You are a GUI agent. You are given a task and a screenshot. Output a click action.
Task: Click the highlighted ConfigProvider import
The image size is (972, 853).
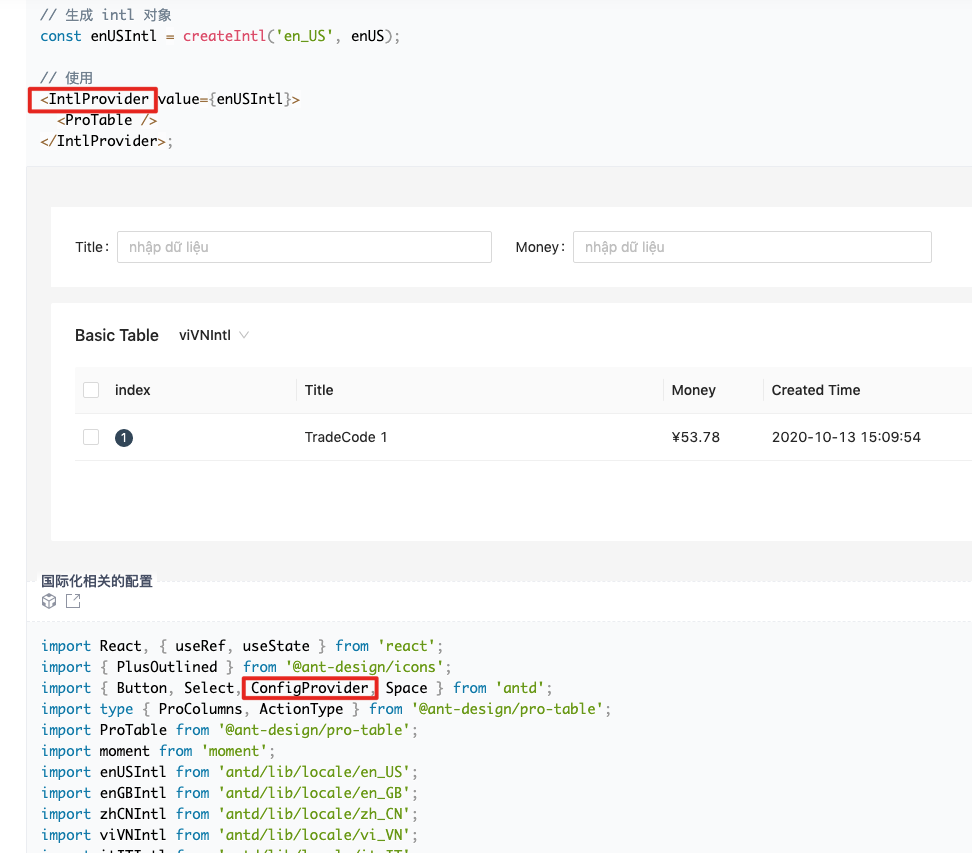pyautogui.click(x=309, y=688)
